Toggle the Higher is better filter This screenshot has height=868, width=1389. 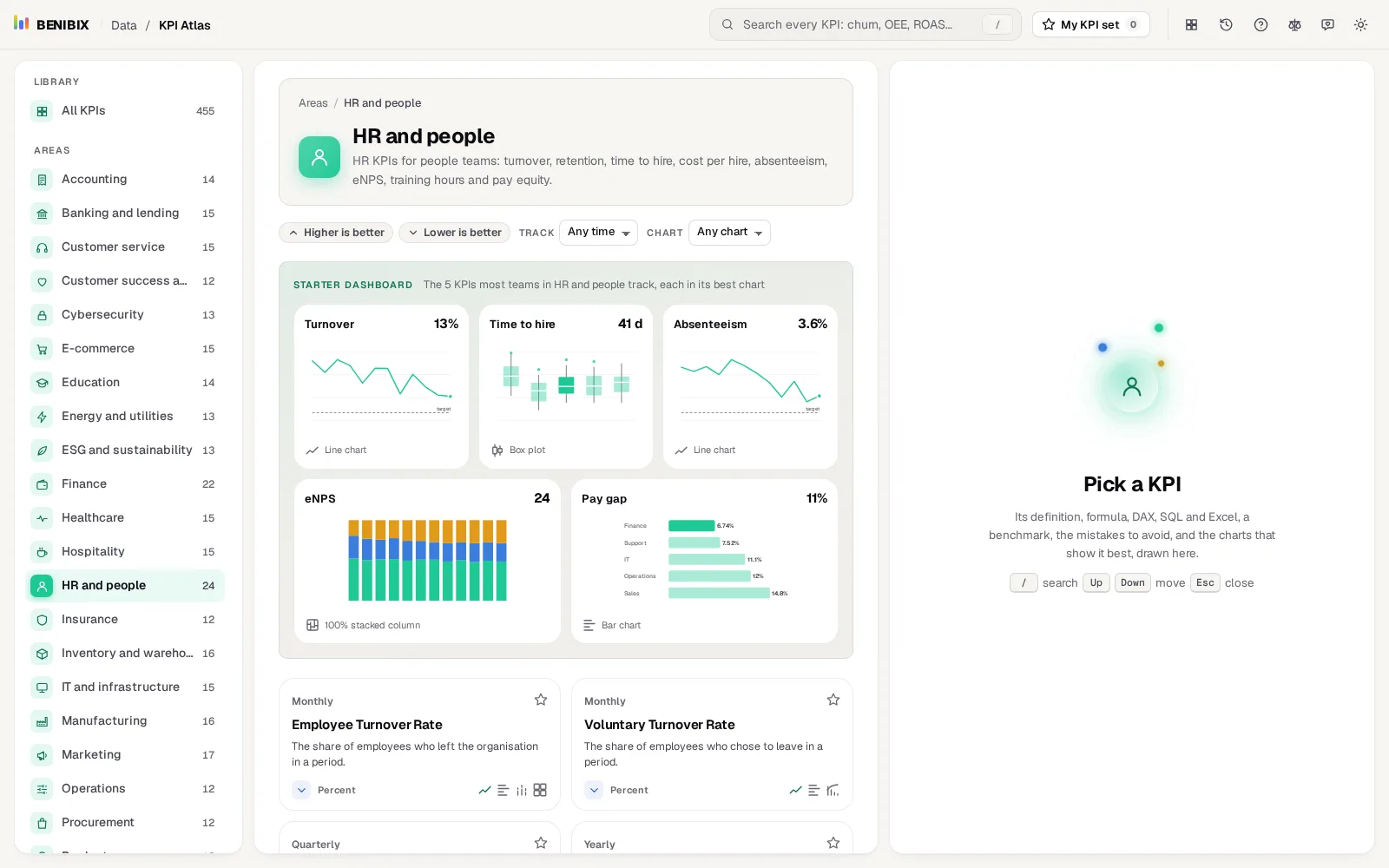[336, 233]
